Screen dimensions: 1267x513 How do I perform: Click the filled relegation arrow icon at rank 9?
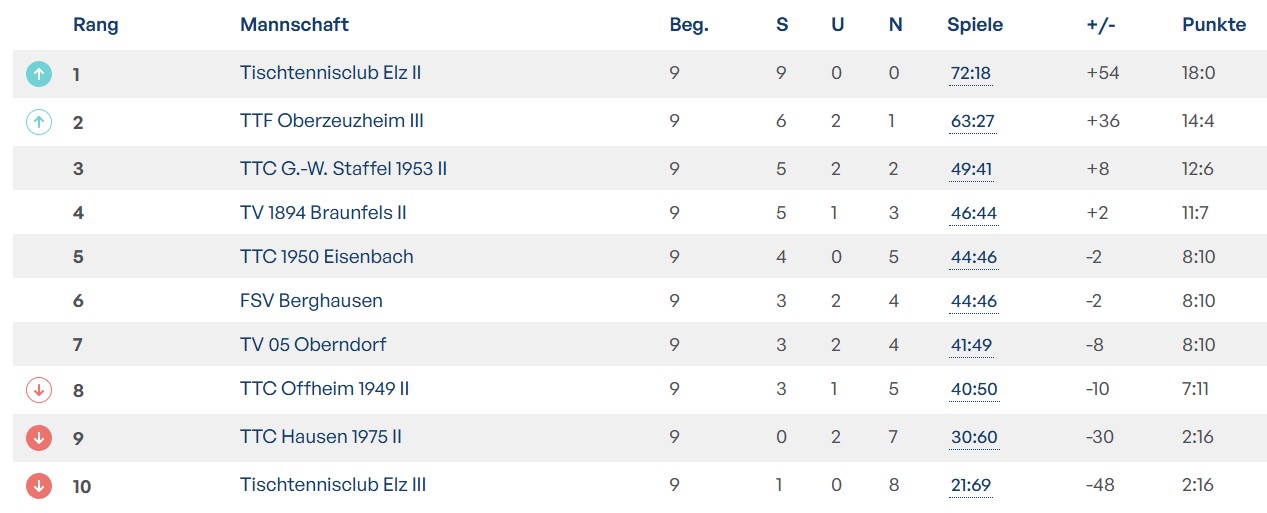pos(38,438)
